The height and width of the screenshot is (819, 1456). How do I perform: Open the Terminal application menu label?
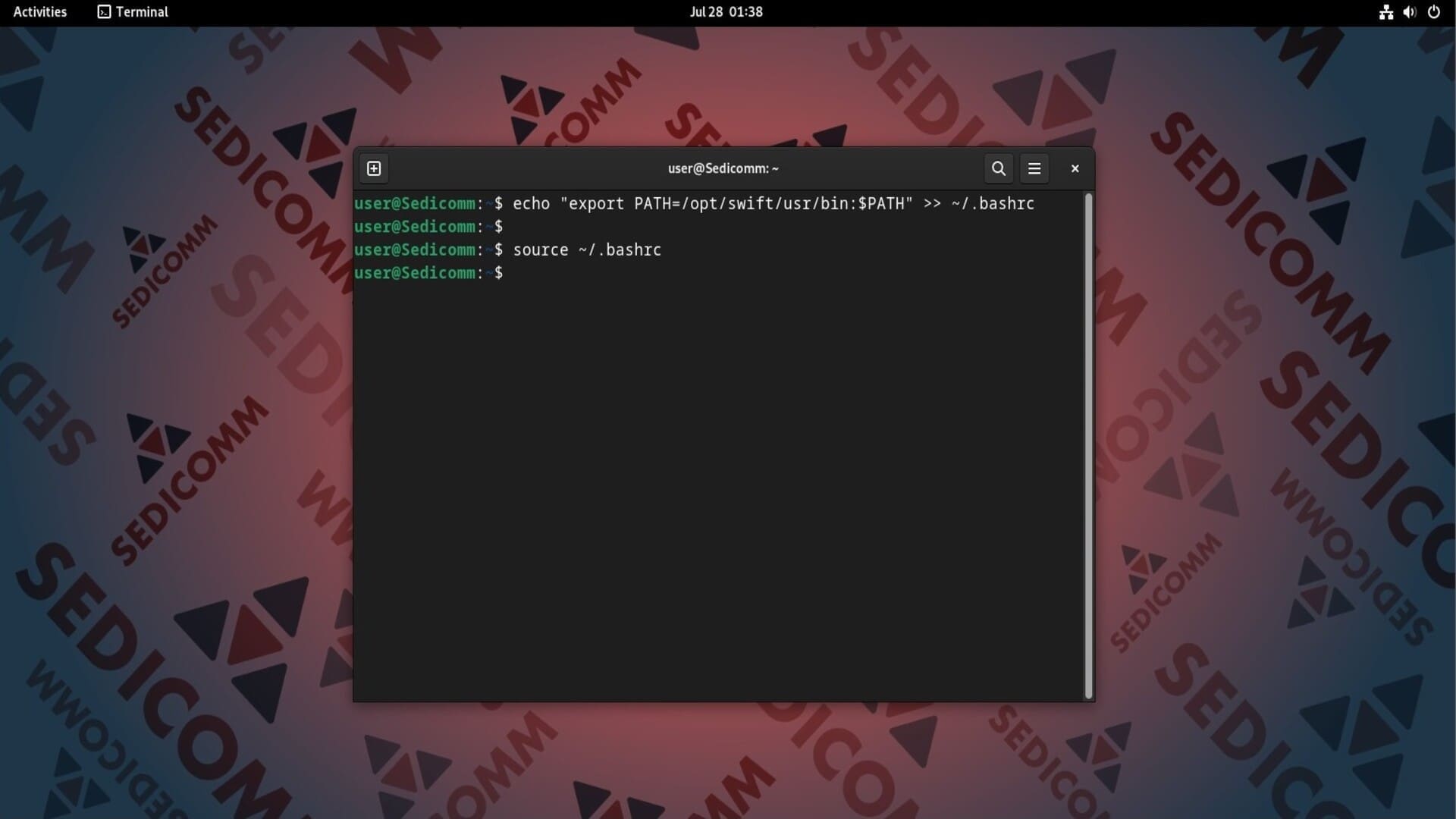click(142, 12)
